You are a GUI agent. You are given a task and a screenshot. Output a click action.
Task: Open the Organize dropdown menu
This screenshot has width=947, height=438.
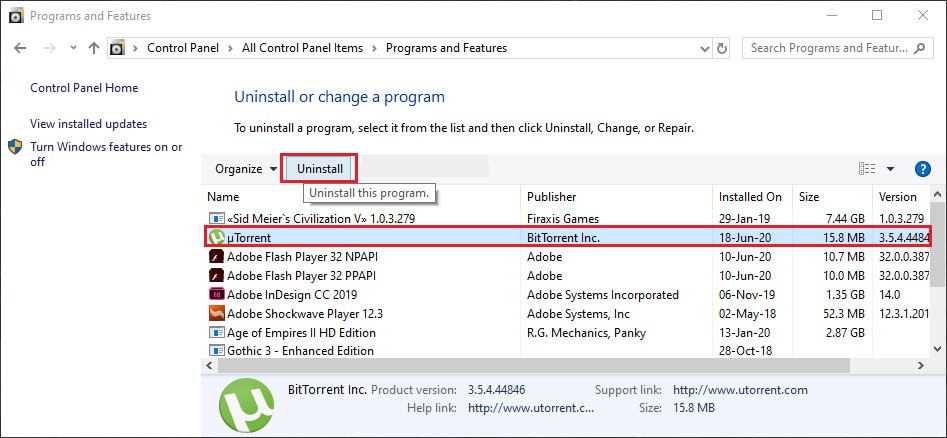[246, 169]
